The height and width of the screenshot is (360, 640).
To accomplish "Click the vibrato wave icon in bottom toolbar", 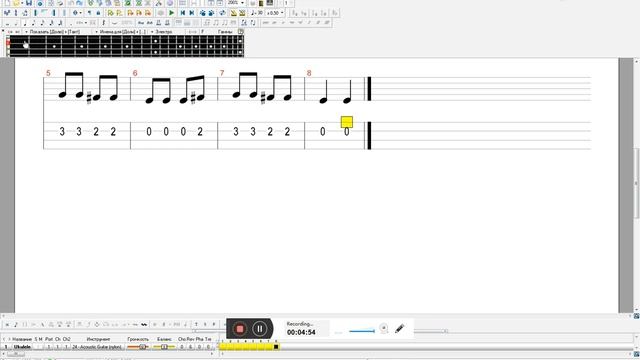I will point(144,324).
